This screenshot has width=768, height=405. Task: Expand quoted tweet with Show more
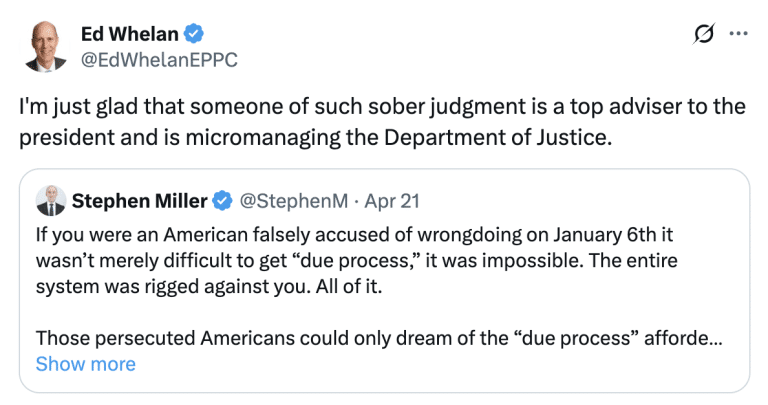(x=85, y=364)
